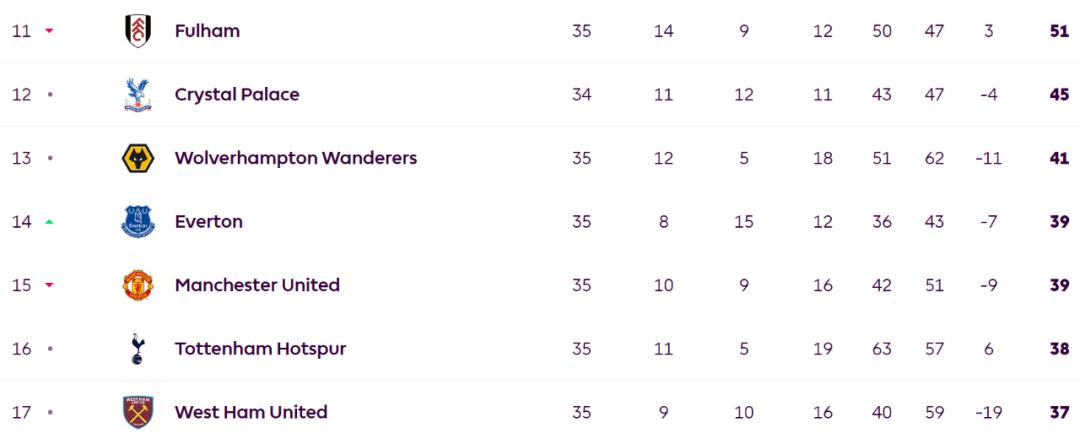Click the Crystal Palace eagle crest
The height and width of the screenshot is (439, 1080).
138,94
